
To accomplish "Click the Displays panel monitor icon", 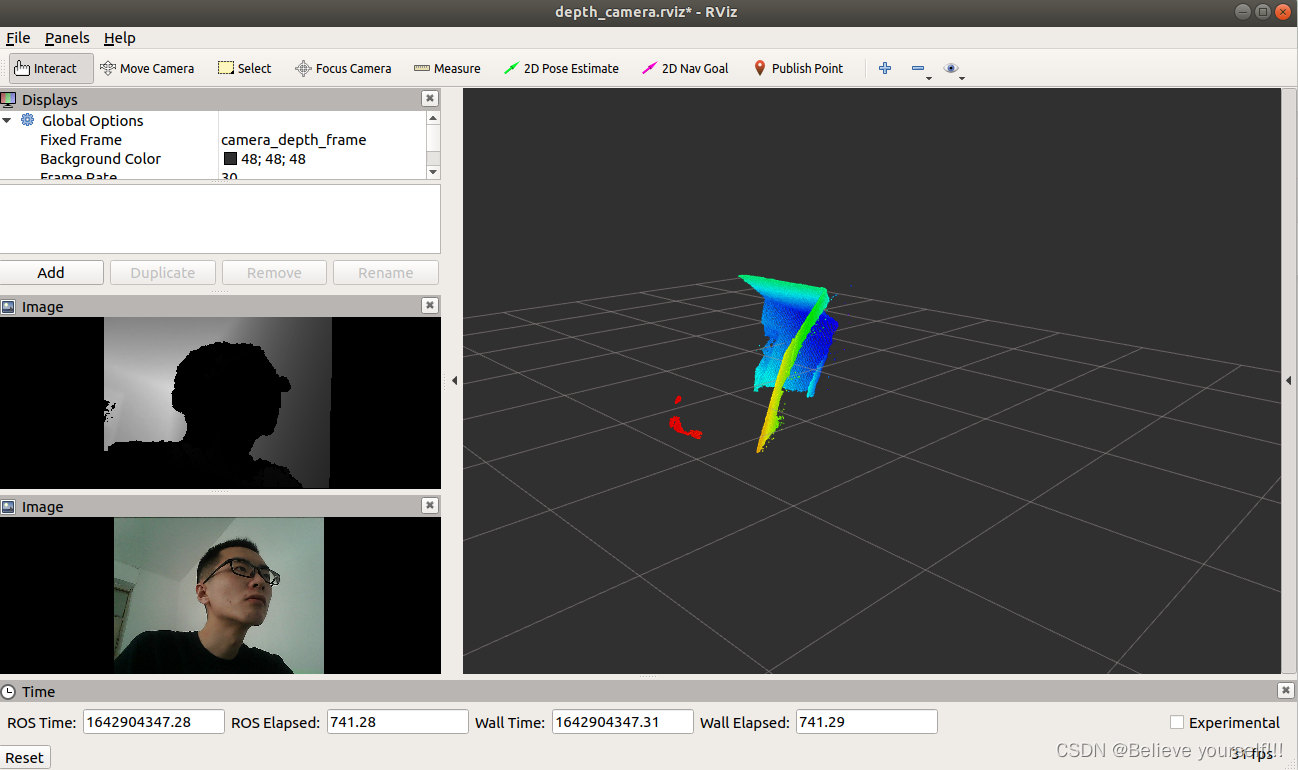I will [x=9, y=99].
